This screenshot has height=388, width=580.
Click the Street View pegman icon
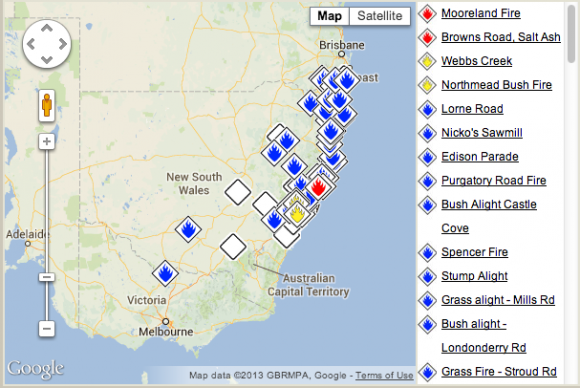pos(47,105)
